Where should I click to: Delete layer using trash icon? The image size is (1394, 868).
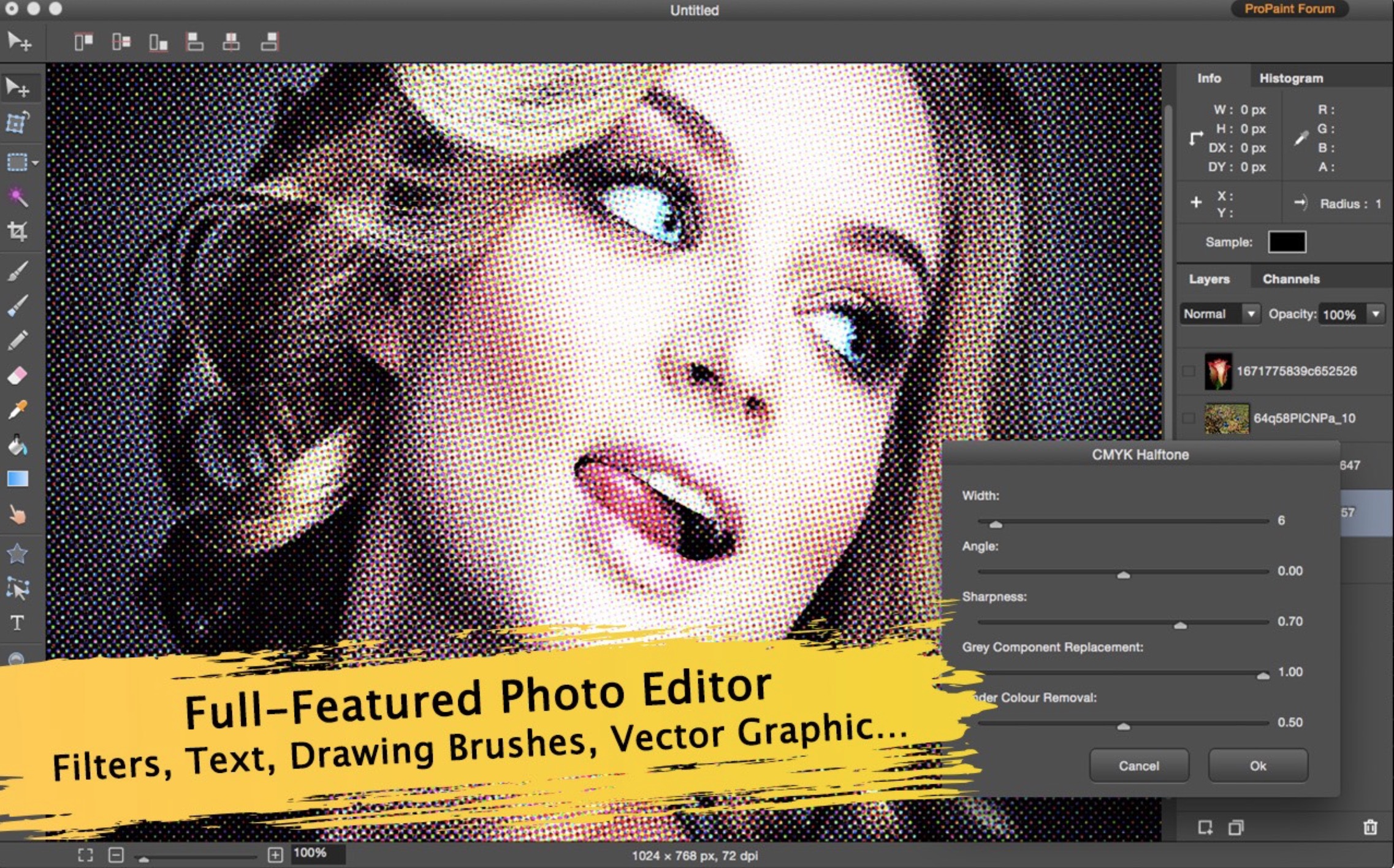tap(1370, 828)
